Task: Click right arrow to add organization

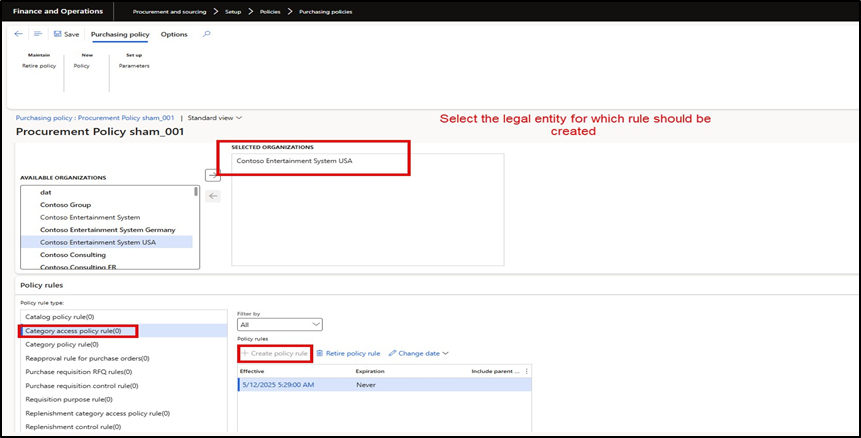Action: tap(213, 175)
